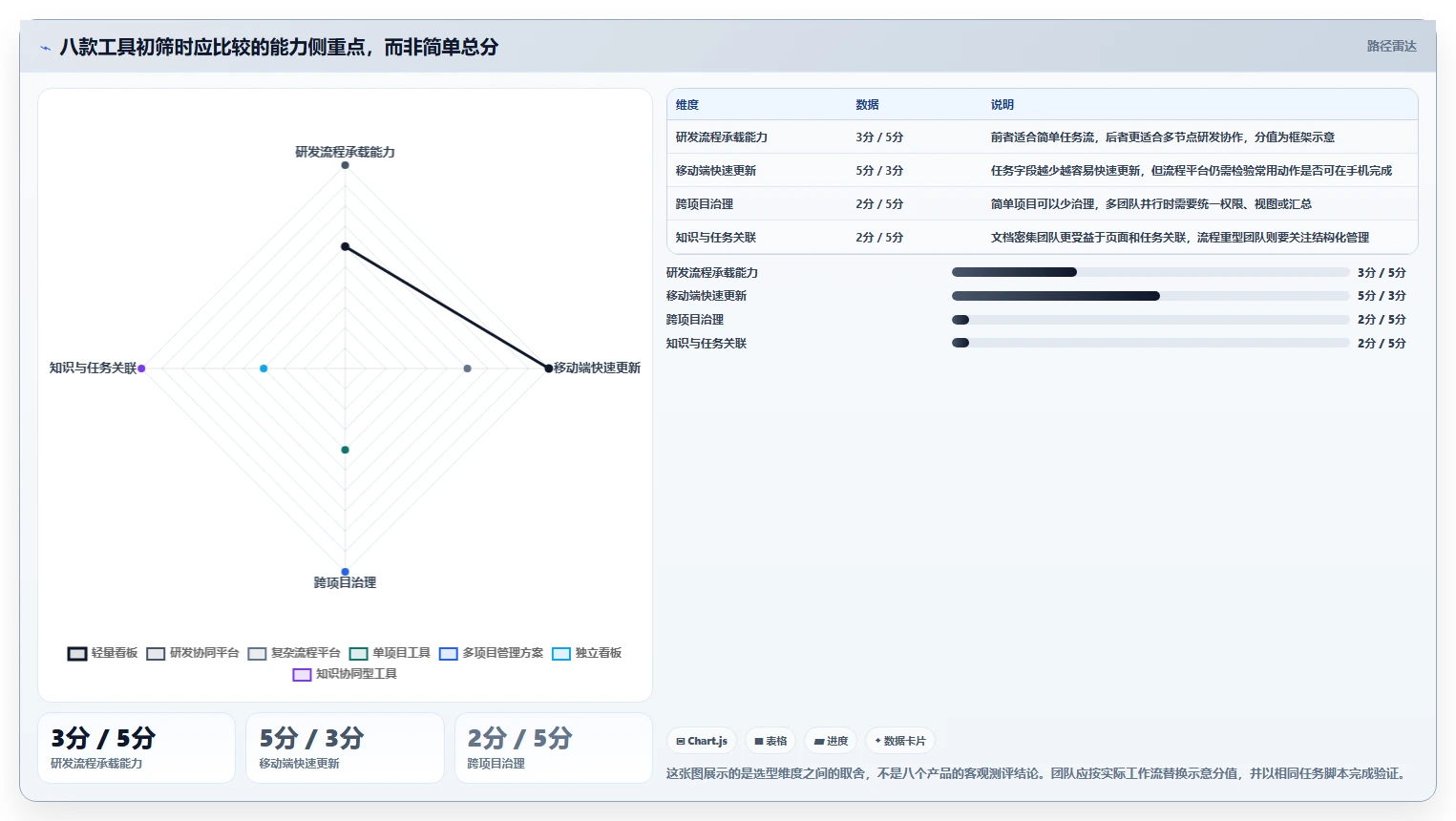This screenshot has width=1456, height=821.
Task: Click the 数据 table column header
Action: pyautogui.click(x=867, y=105)
